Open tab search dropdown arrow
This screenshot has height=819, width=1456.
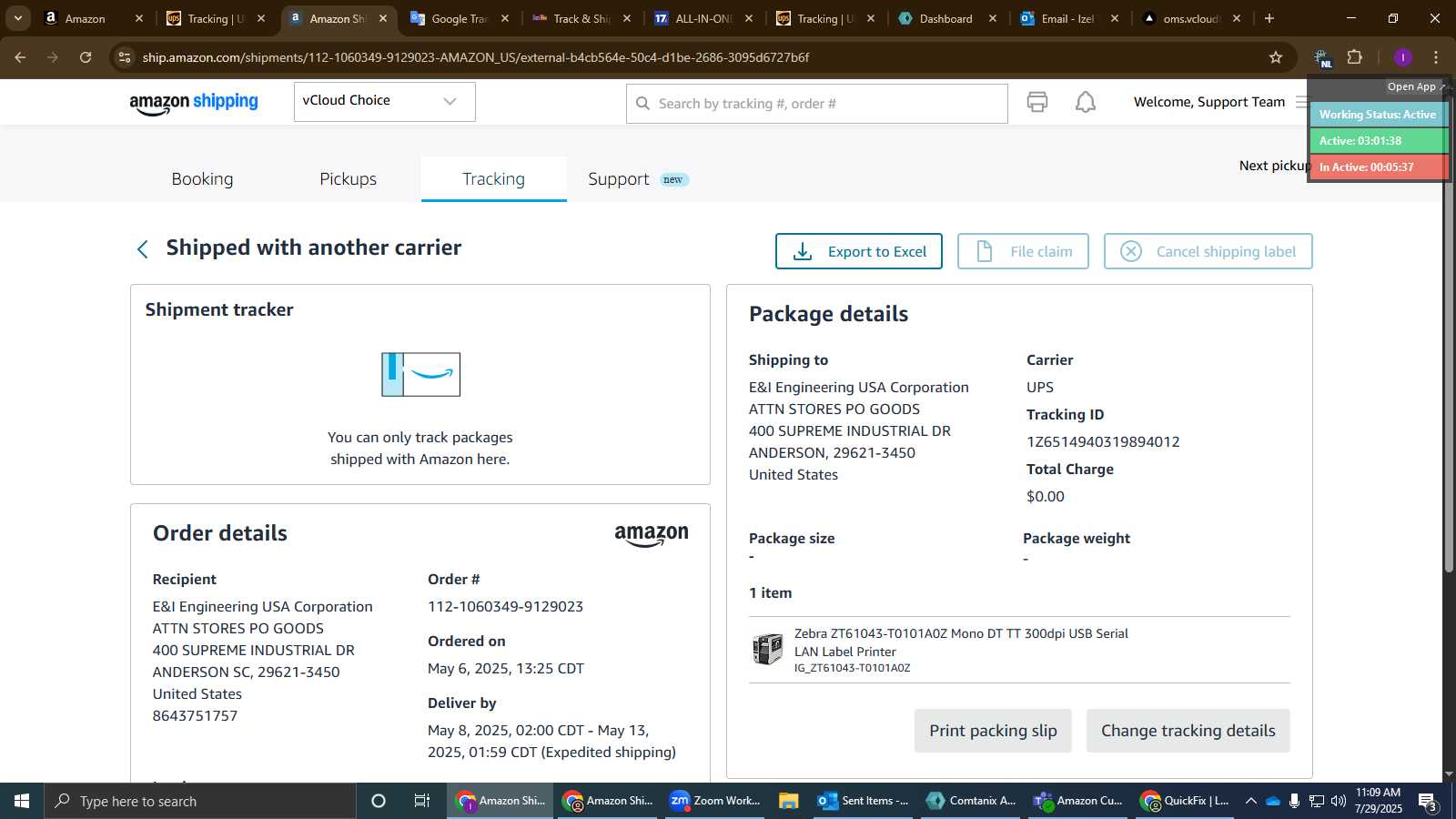click(17, 18)
